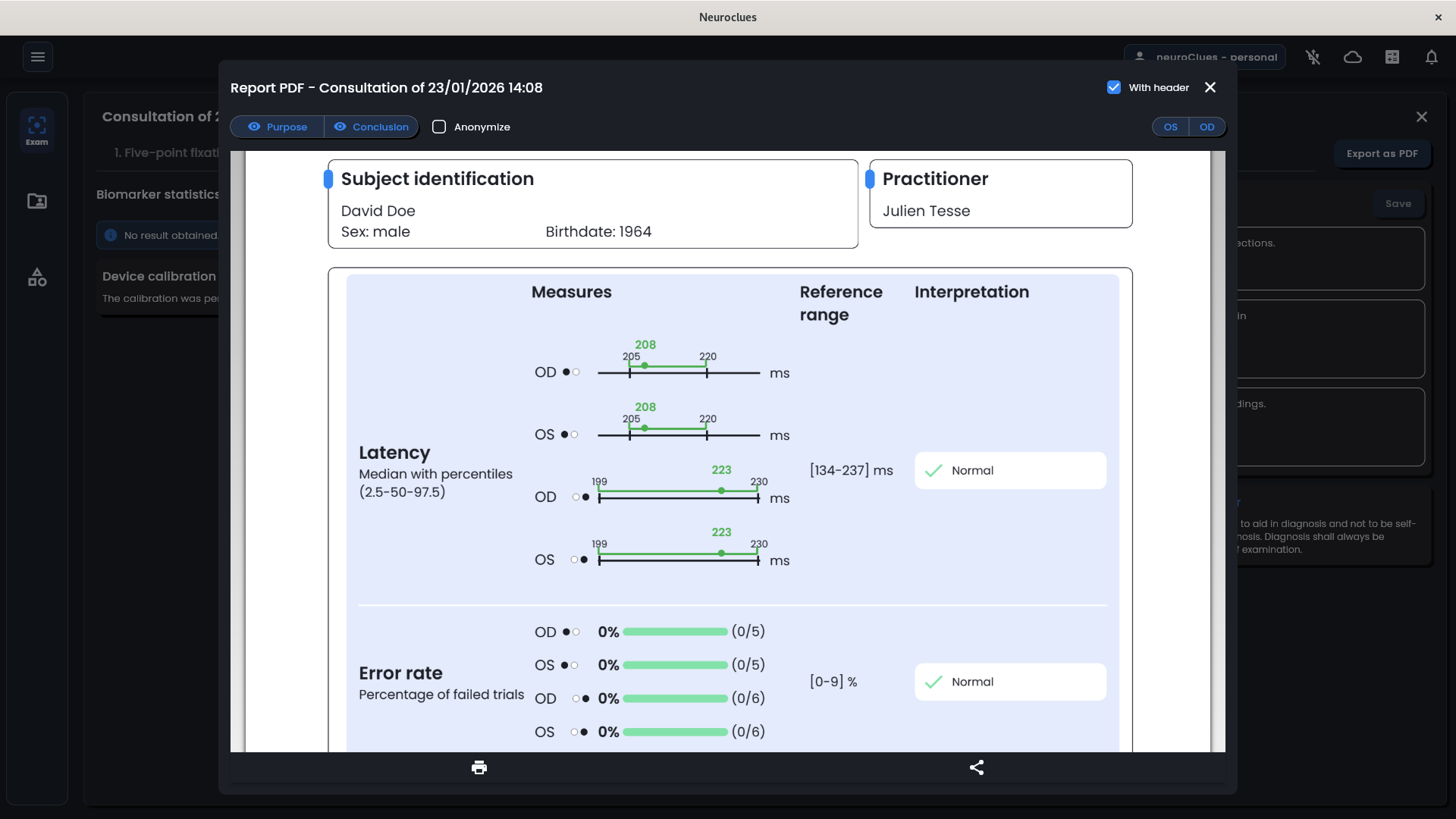Toggle the Conclusion visibility button
The image size is (1456, 819).
click(371, 127)
